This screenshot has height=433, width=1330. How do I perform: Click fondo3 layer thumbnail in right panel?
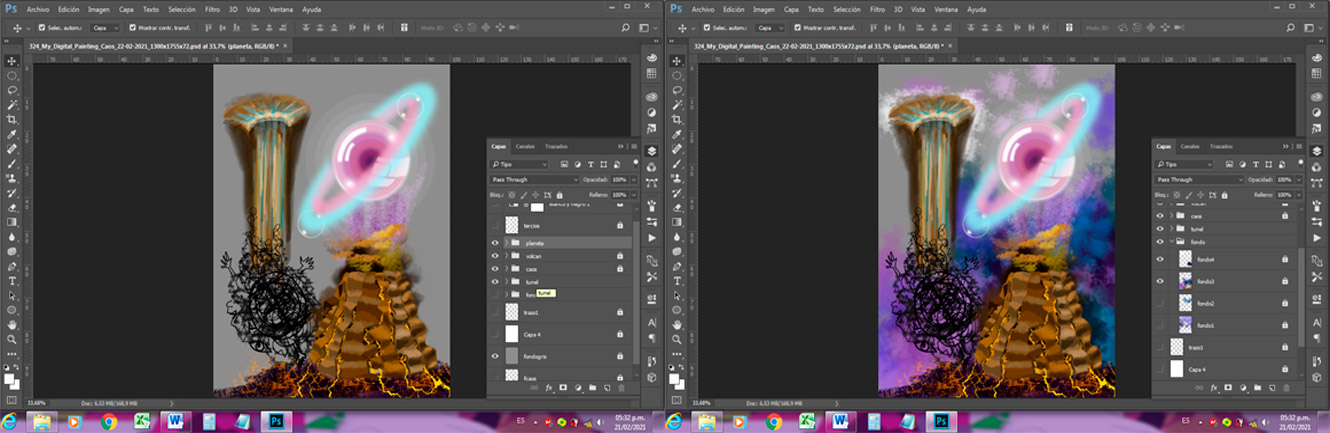pos(1185,281)
